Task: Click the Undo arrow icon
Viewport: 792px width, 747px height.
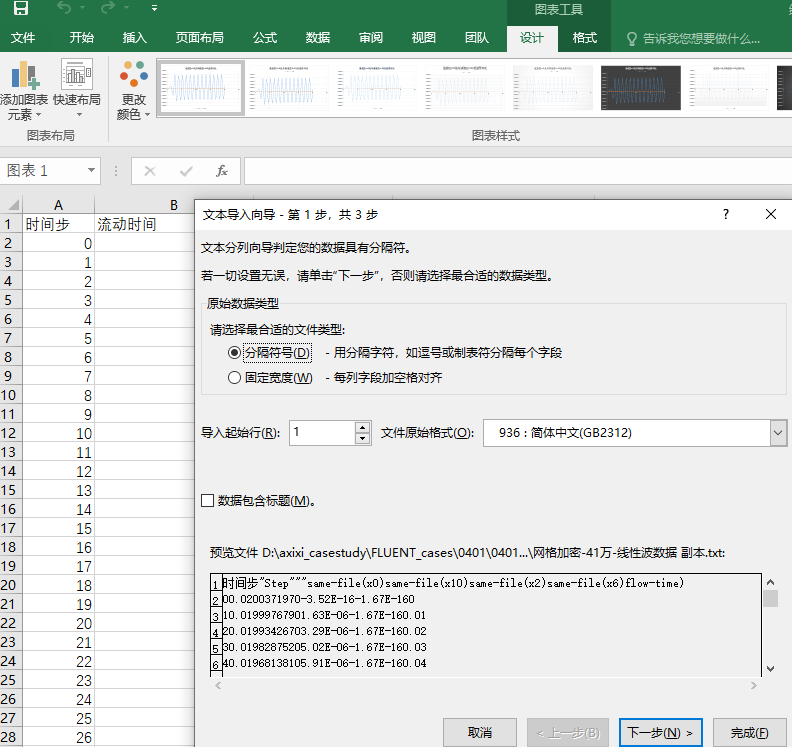Action: tap(64, 8)
